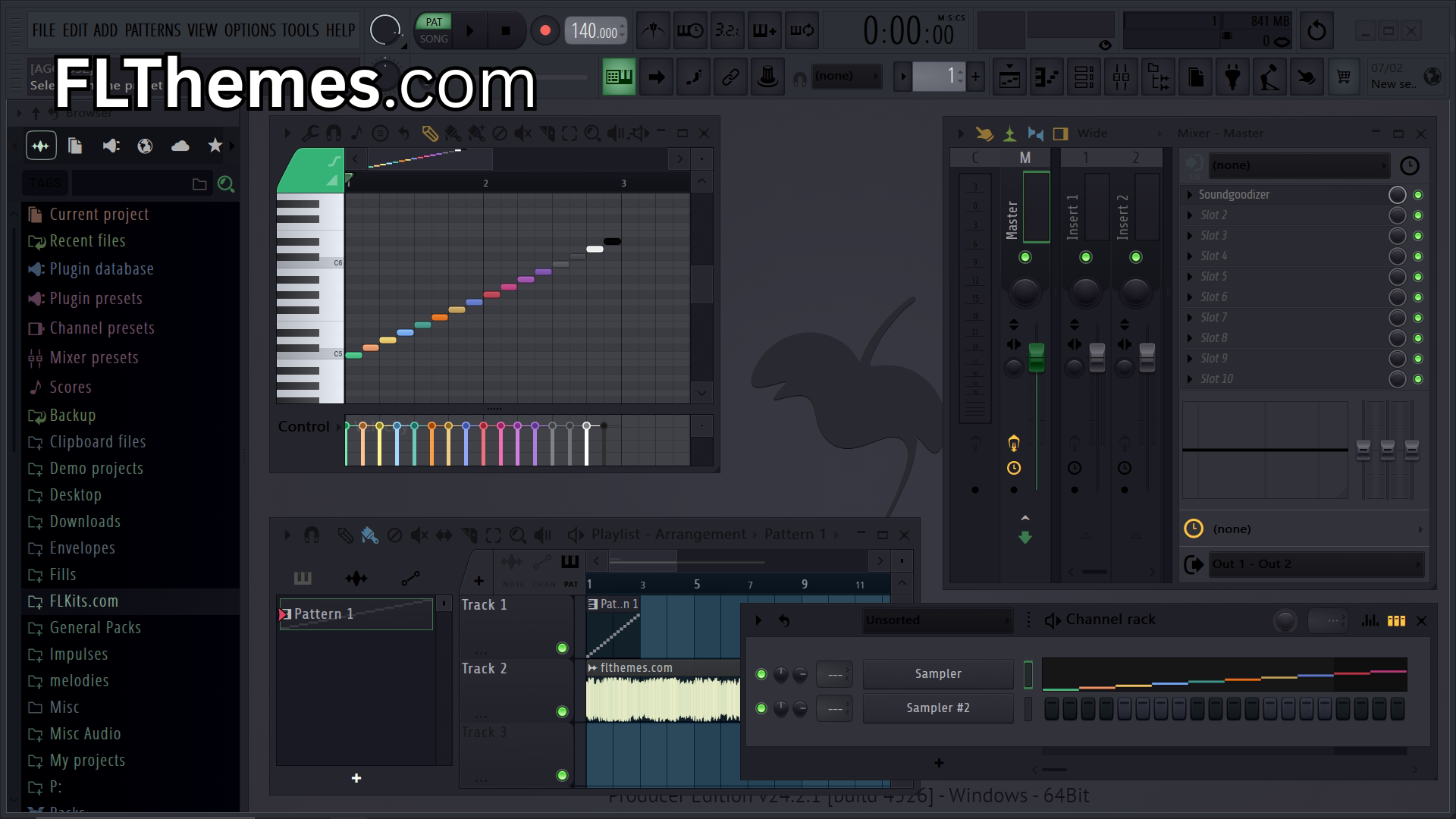Expand the Soundgoodizer slot arrow
Image resolution: width=1456 pixels, height=819 pixels.
[x=1190, y=195]
